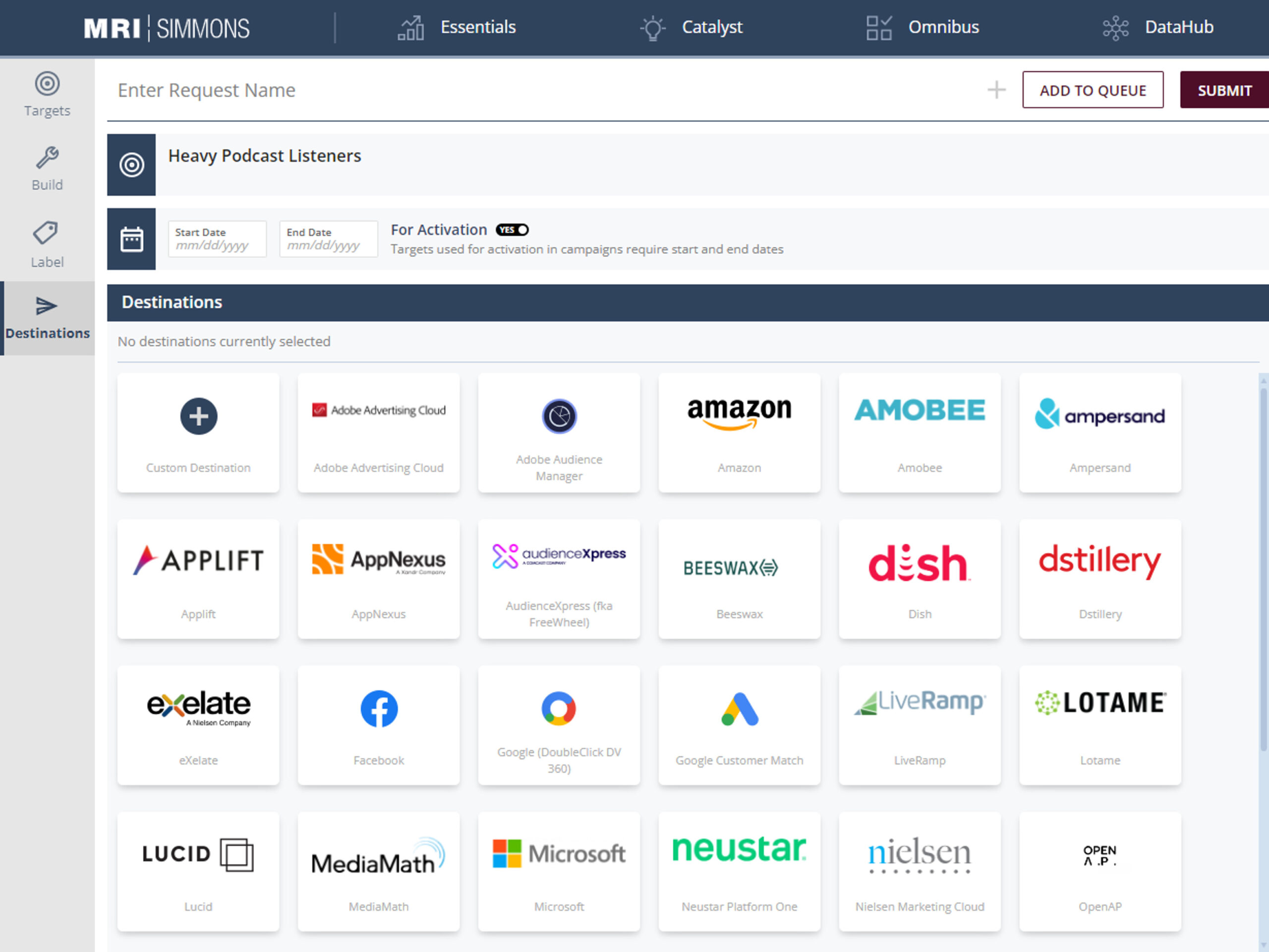Select the MediaMath destination card
This screenshot has width=1269, height=952.
[x=379, y=872]
